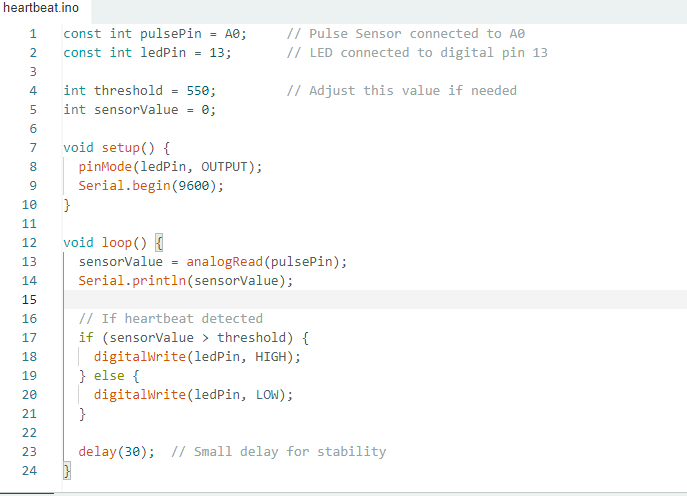Click the HIGH keyword in digitalWrite

pyautogui.click(x=274, y=357)
